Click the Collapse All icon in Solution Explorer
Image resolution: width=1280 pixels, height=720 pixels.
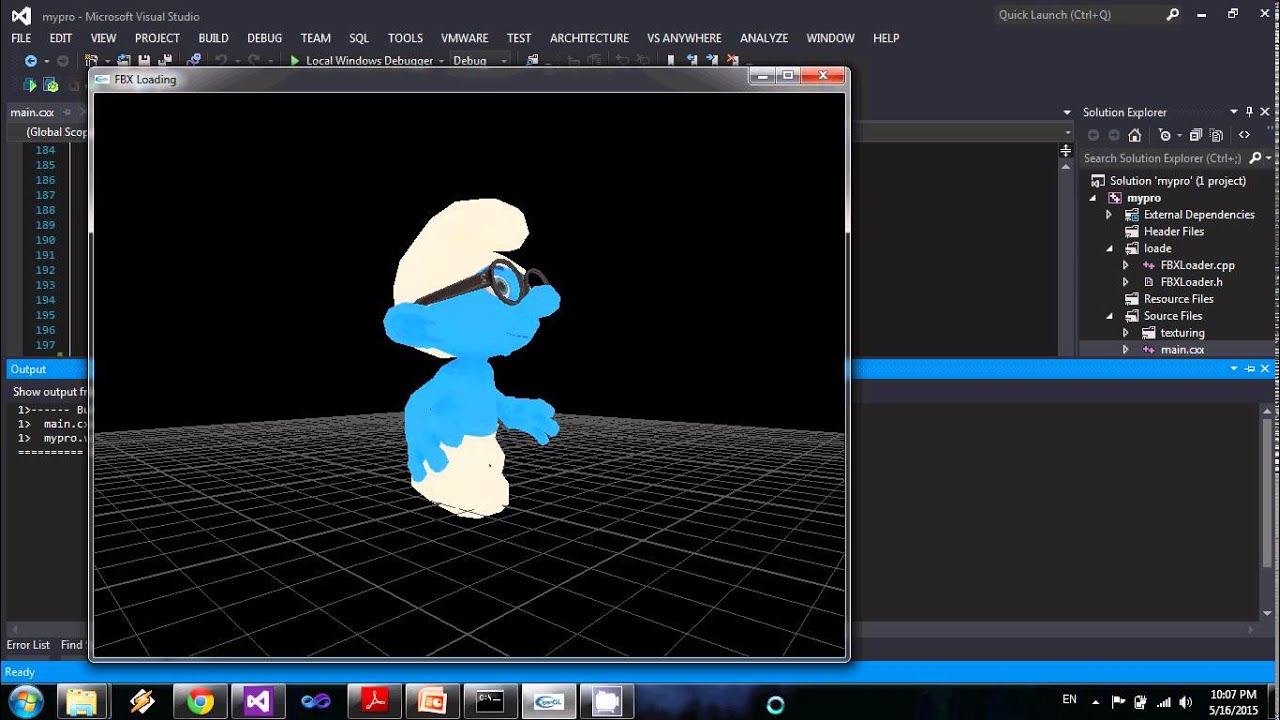1196,135
